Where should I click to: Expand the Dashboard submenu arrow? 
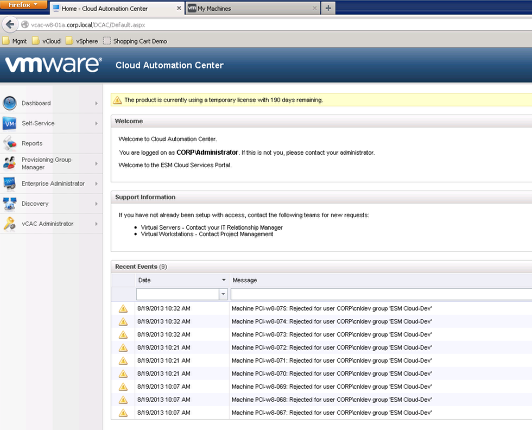click(x=96, y=103)
